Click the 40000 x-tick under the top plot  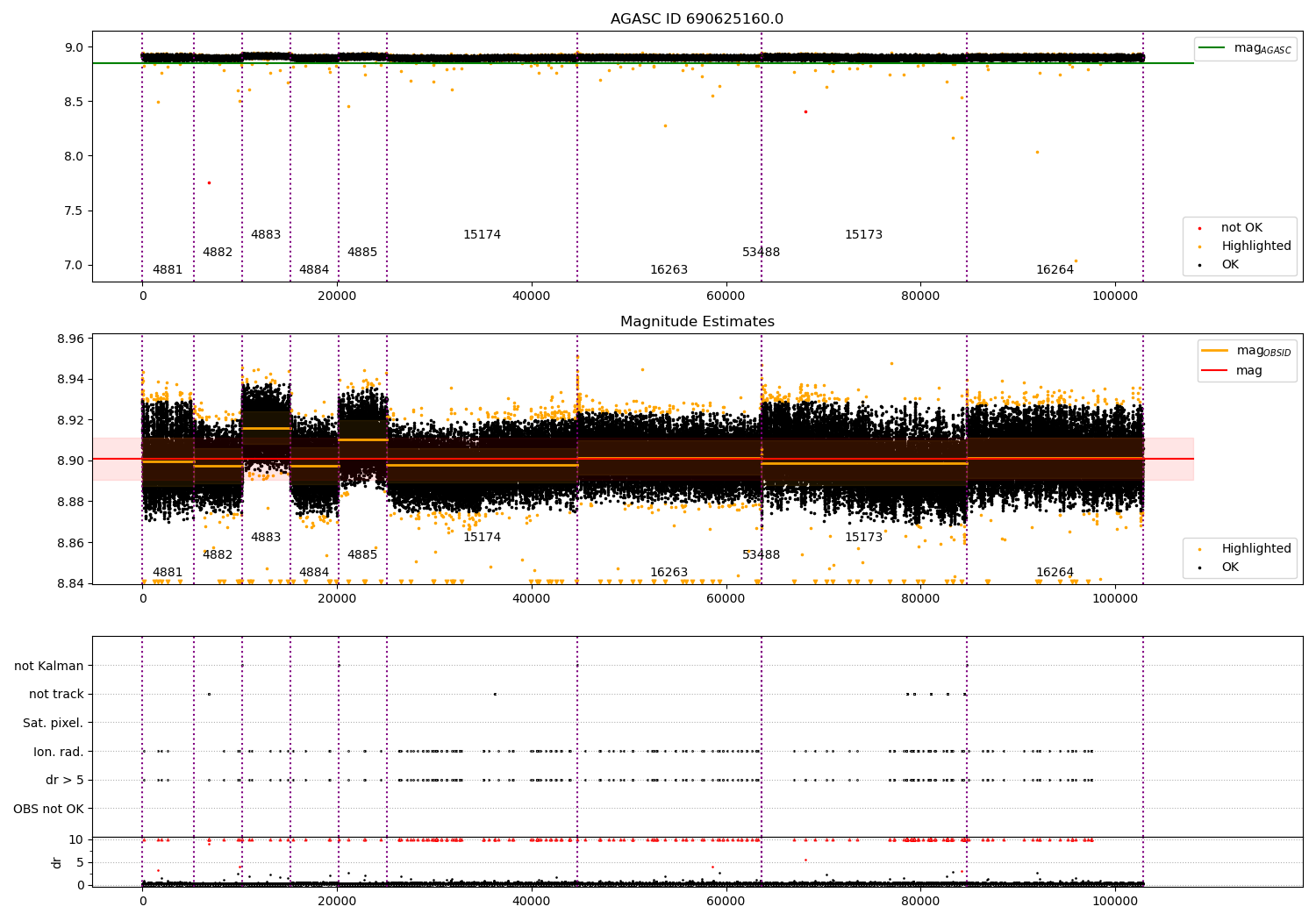click(x=532, y=296)
